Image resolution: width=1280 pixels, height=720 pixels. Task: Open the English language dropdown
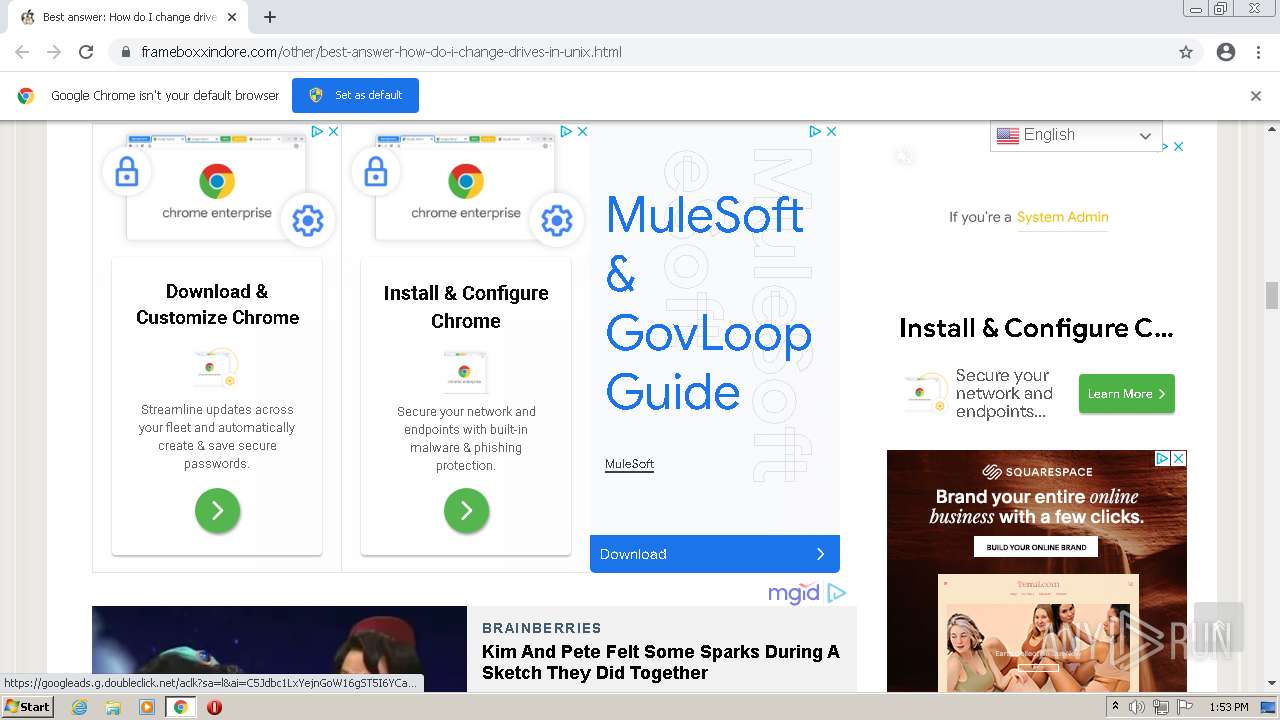(x=1075, y=135)
